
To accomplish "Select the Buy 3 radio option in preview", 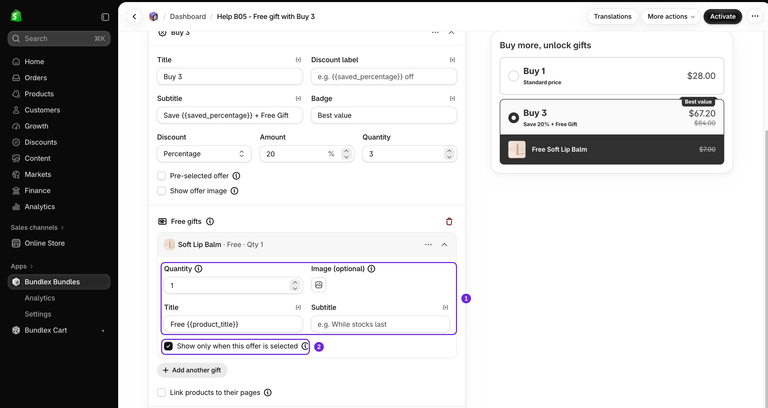I will click(x=513, y=118).
